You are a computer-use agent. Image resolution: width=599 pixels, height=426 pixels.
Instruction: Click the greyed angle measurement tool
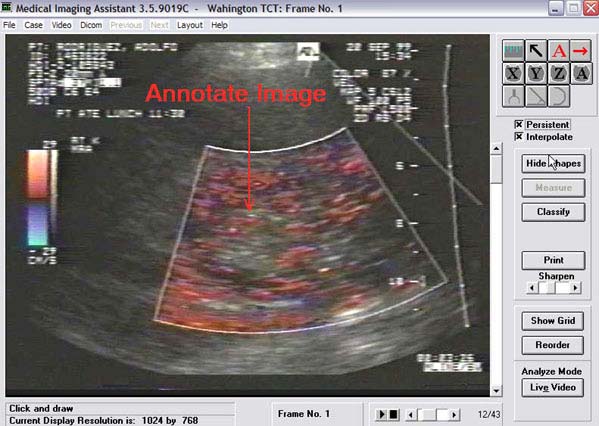(x=536, y=96)
